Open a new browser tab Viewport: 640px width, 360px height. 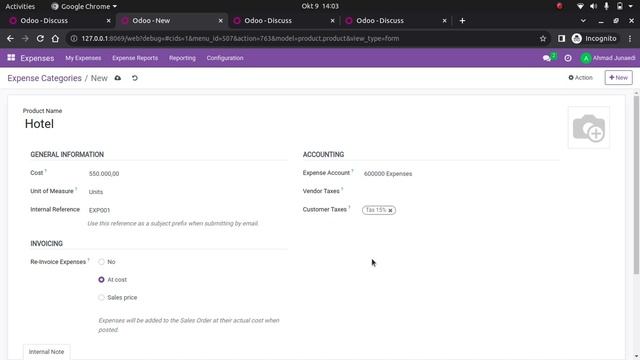[462, 20]
